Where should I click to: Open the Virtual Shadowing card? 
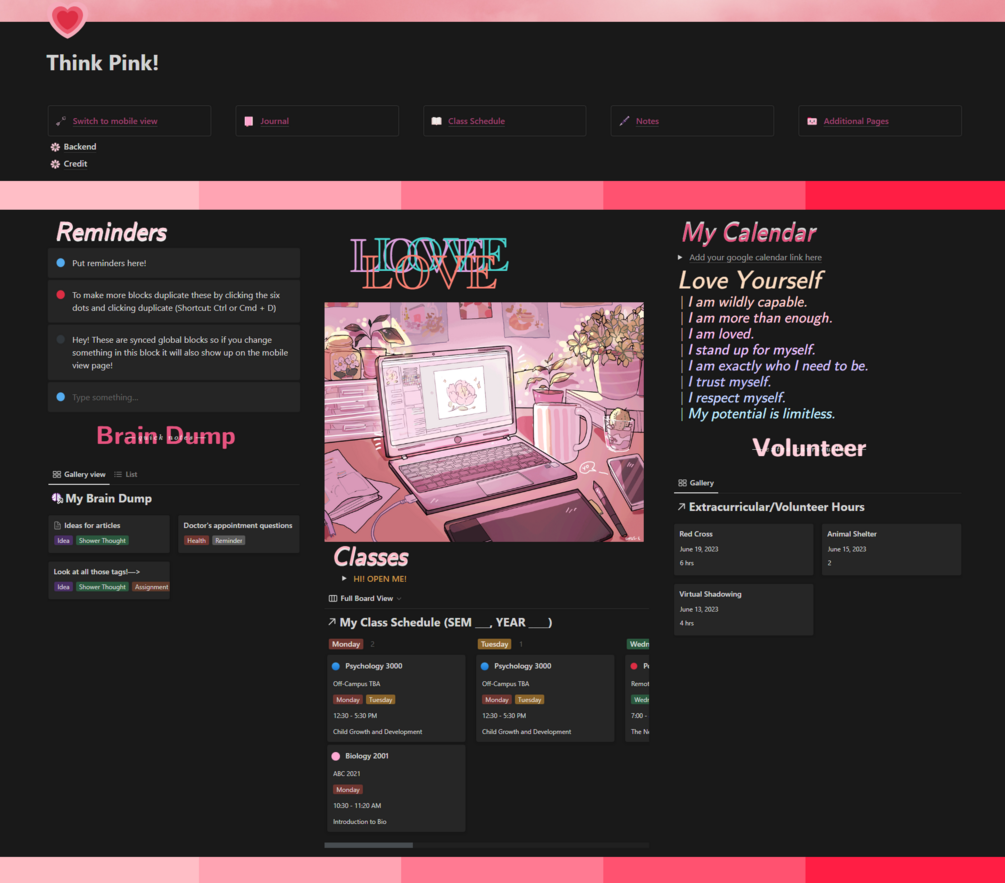tap(743, 609)
